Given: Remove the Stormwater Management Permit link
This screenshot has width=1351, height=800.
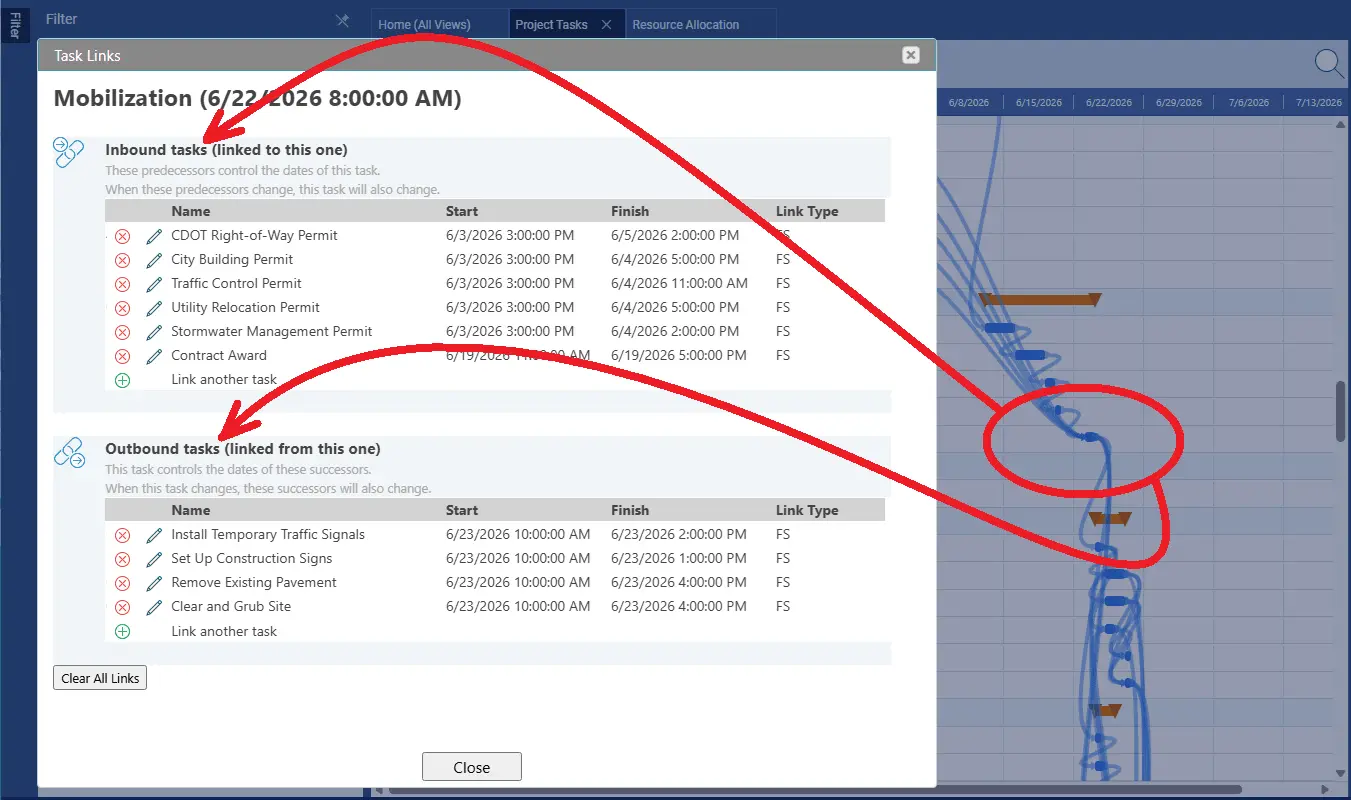Looking at the screenshot, I should coord(122,333).
